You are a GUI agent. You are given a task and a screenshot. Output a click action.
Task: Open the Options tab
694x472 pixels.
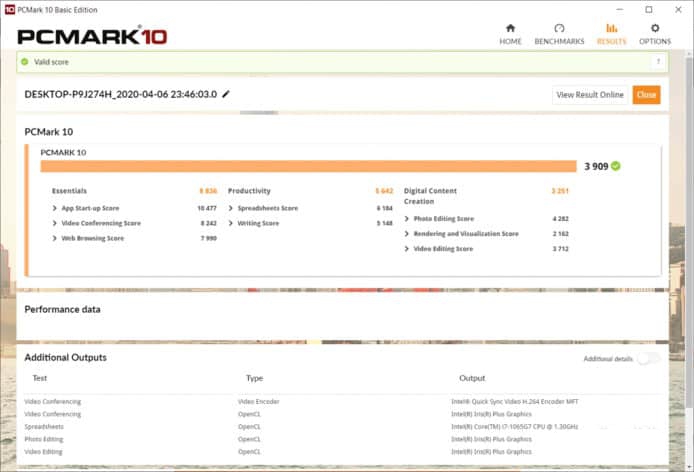[x=655, y=35]
